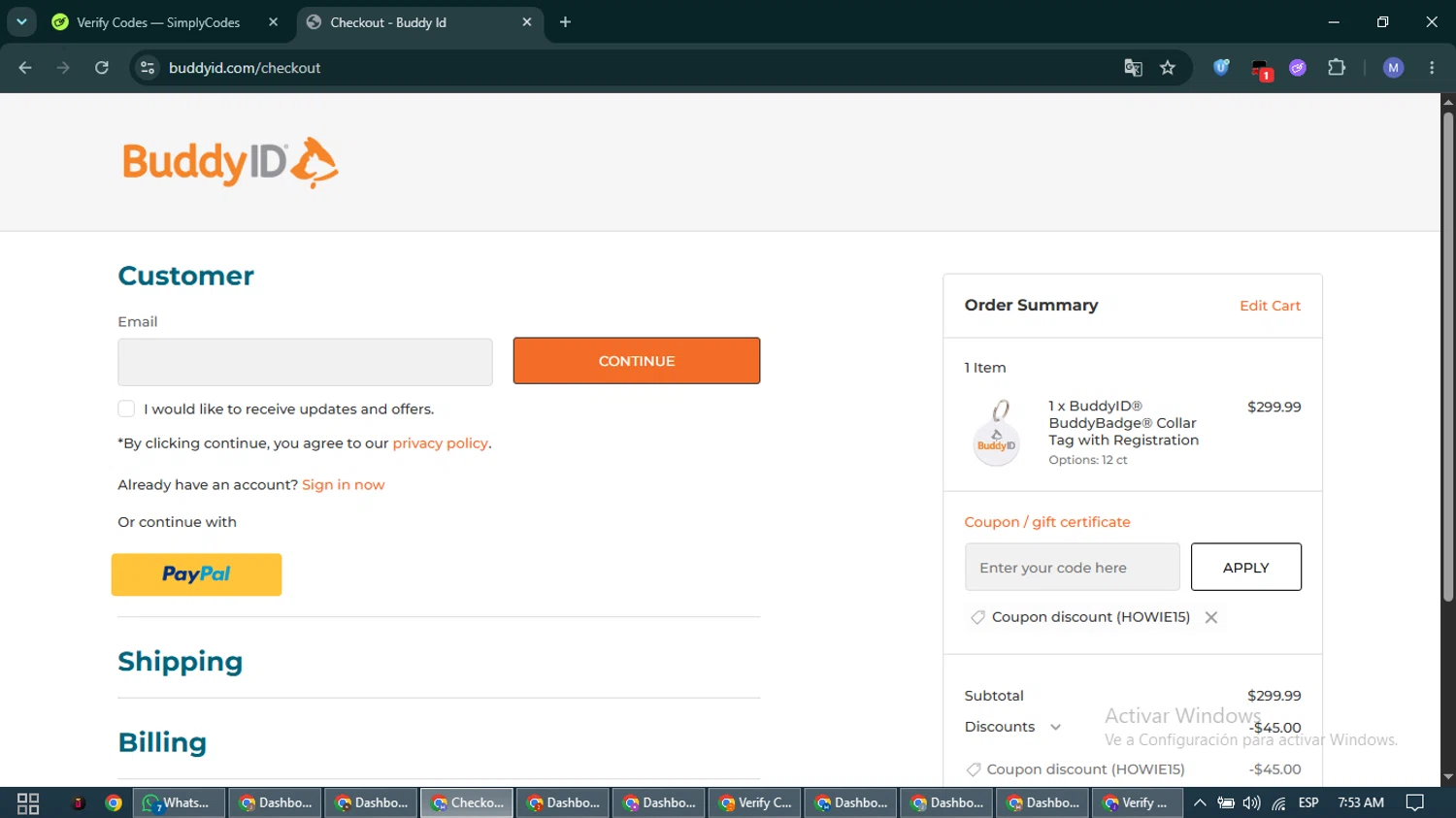Close the Checkout - Buddy Id tab
Viewport: 1456px width, 818px height.
click(x=527, y=22)
